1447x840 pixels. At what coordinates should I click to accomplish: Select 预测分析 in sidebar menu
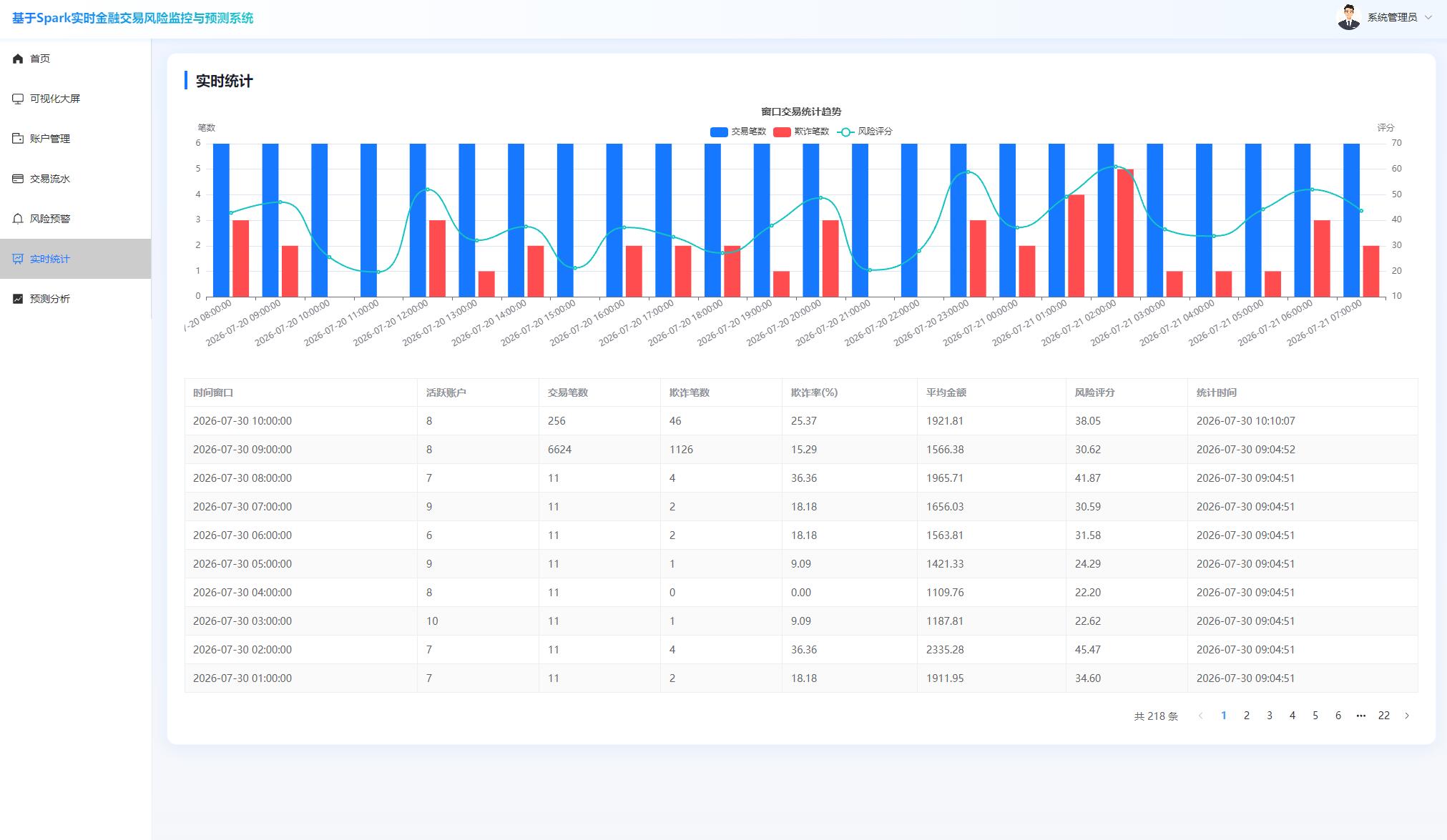click(75, 299)
